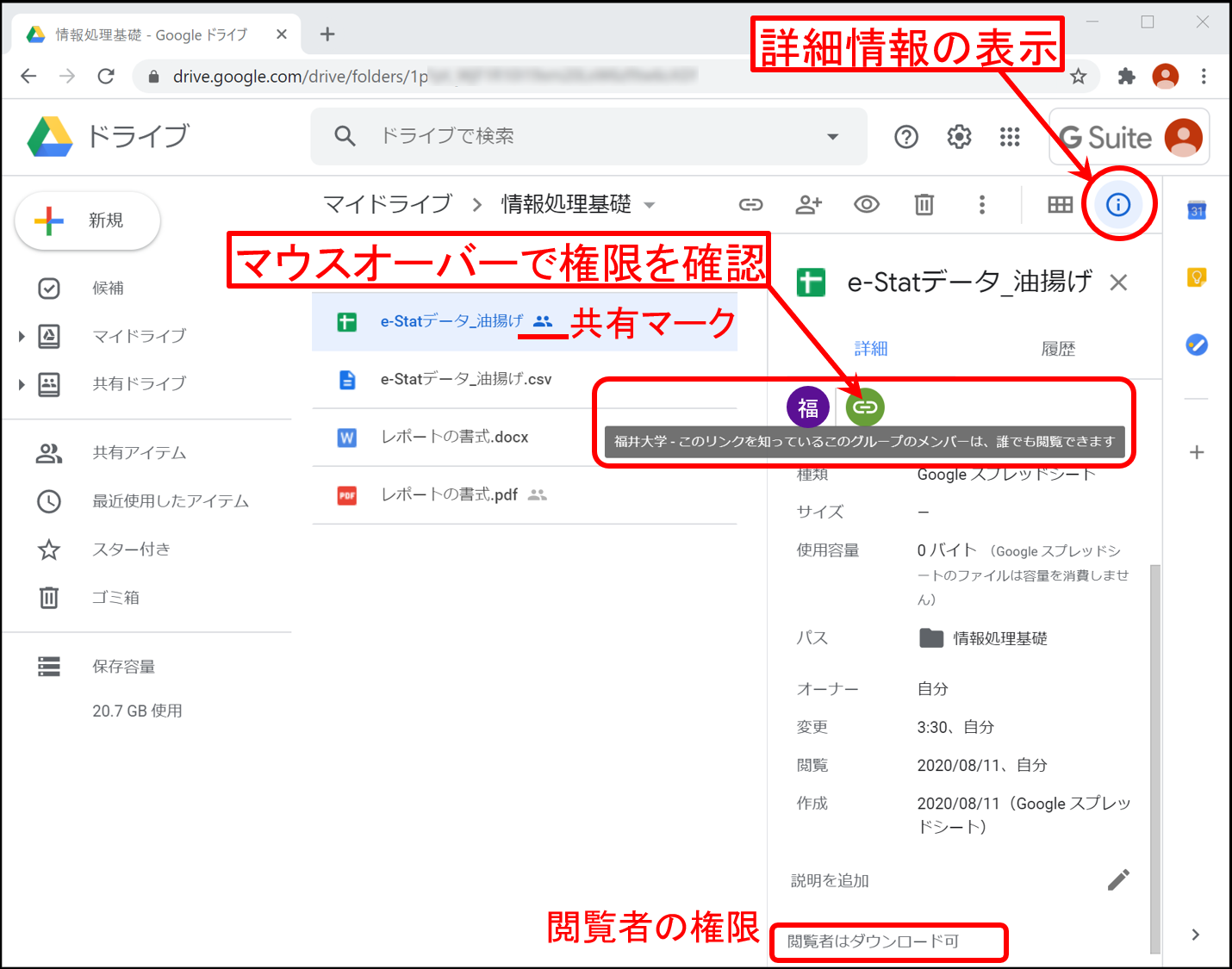Click the G Suite account avatar
The width and height of the screenshot is (1232, 969).
tap(1183, 138)
